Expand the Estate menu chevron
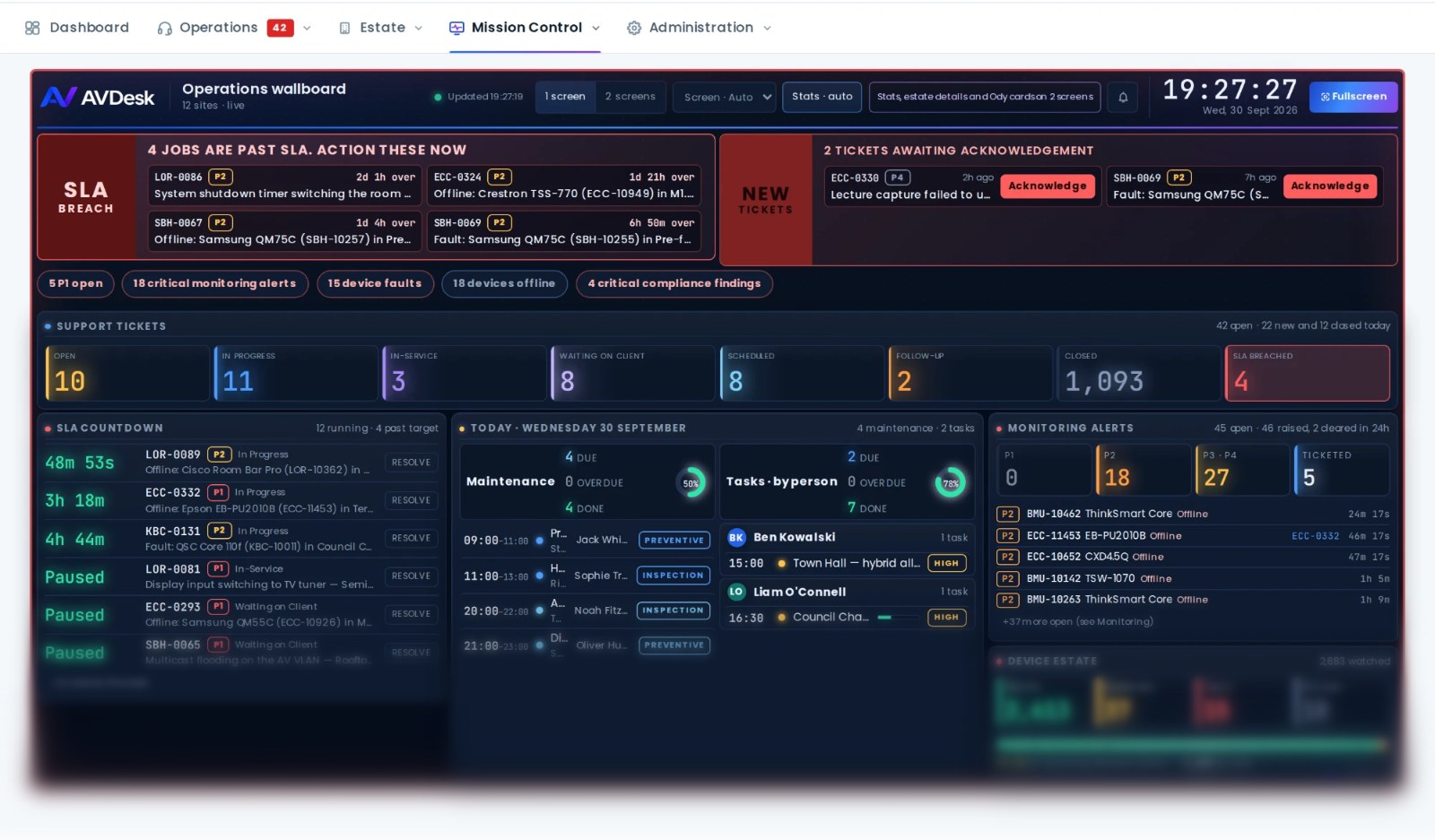 418,28
